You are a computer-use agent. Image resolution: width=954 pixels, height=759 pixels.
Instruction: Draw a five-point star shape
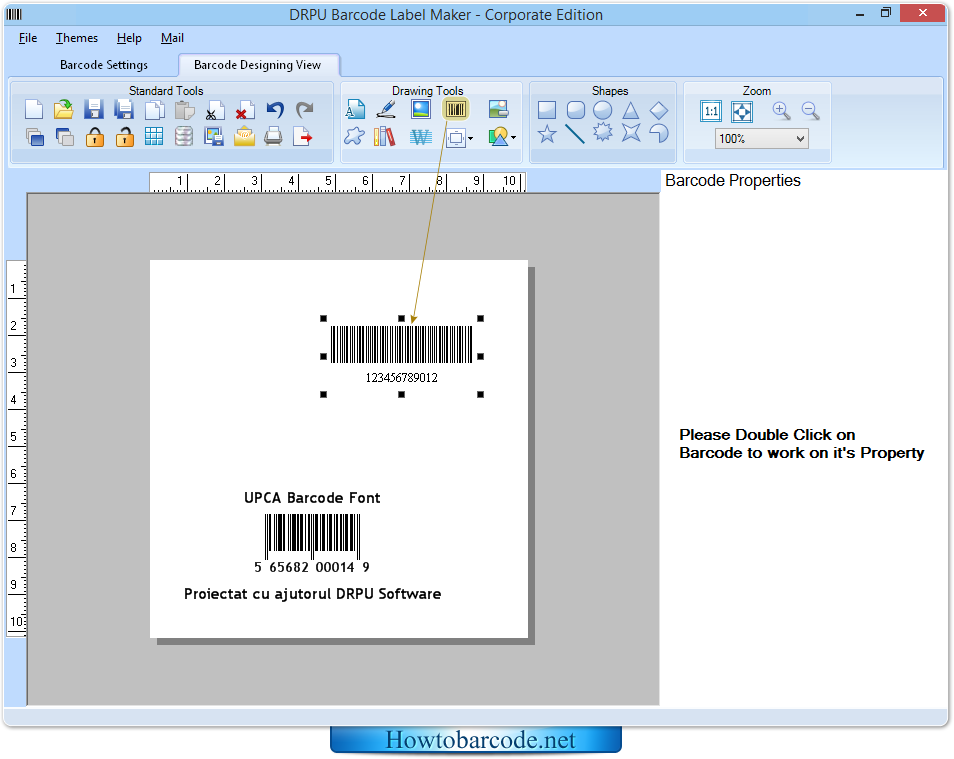[547, 134]
